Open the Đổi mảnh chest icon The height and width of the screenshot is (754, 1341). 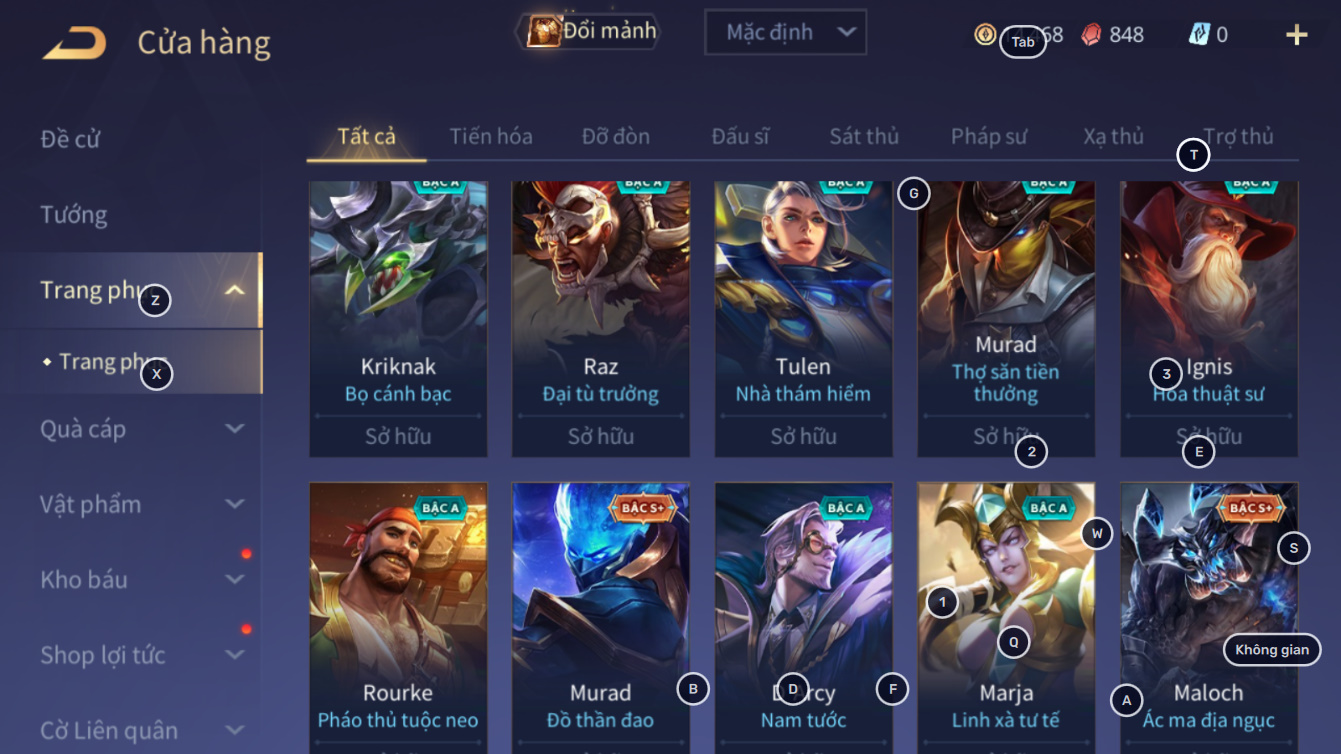coord(544,31)
